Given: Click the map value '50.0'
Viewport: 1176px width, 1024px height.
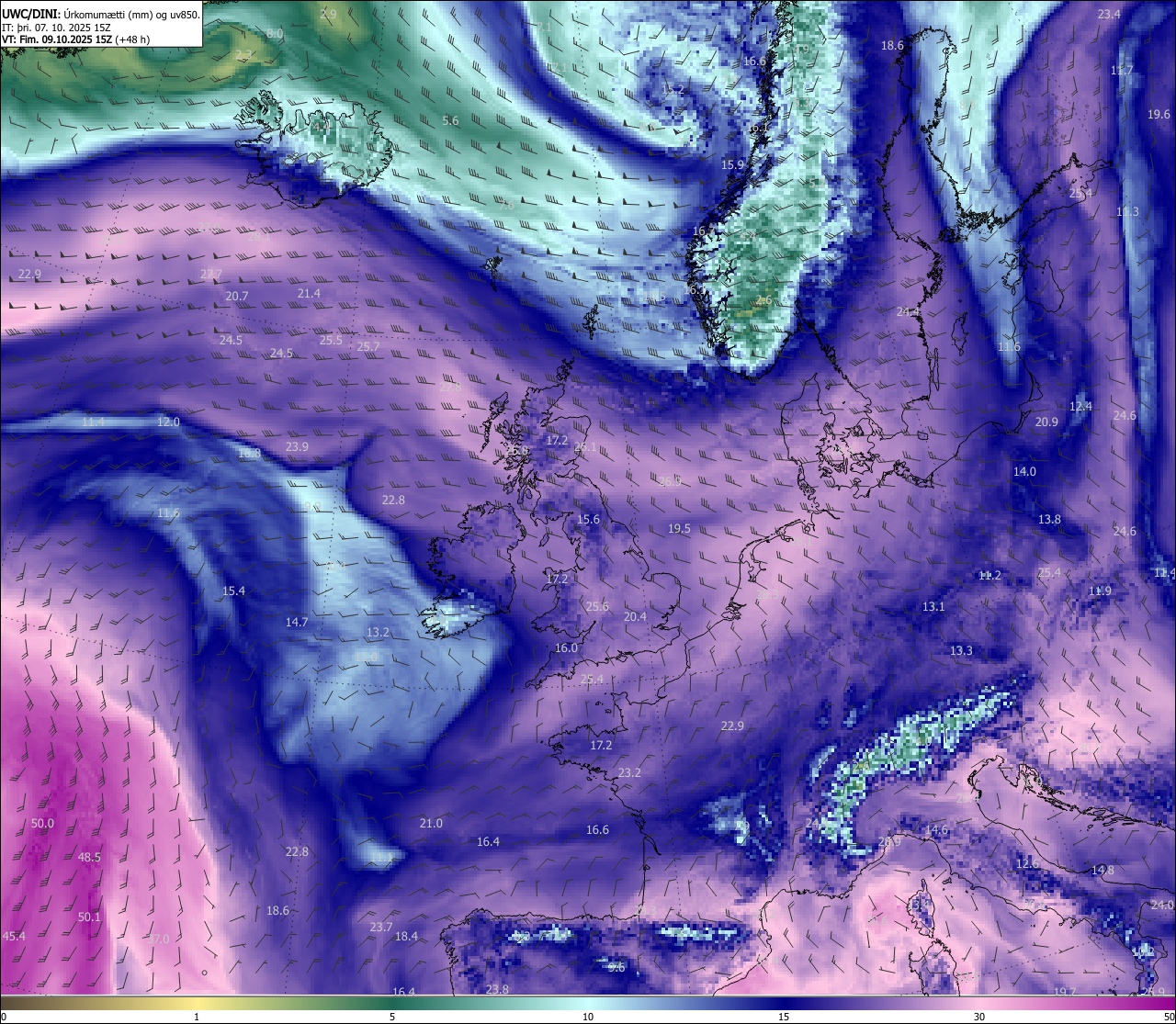Looking at the screenshot, I should 42,824.
